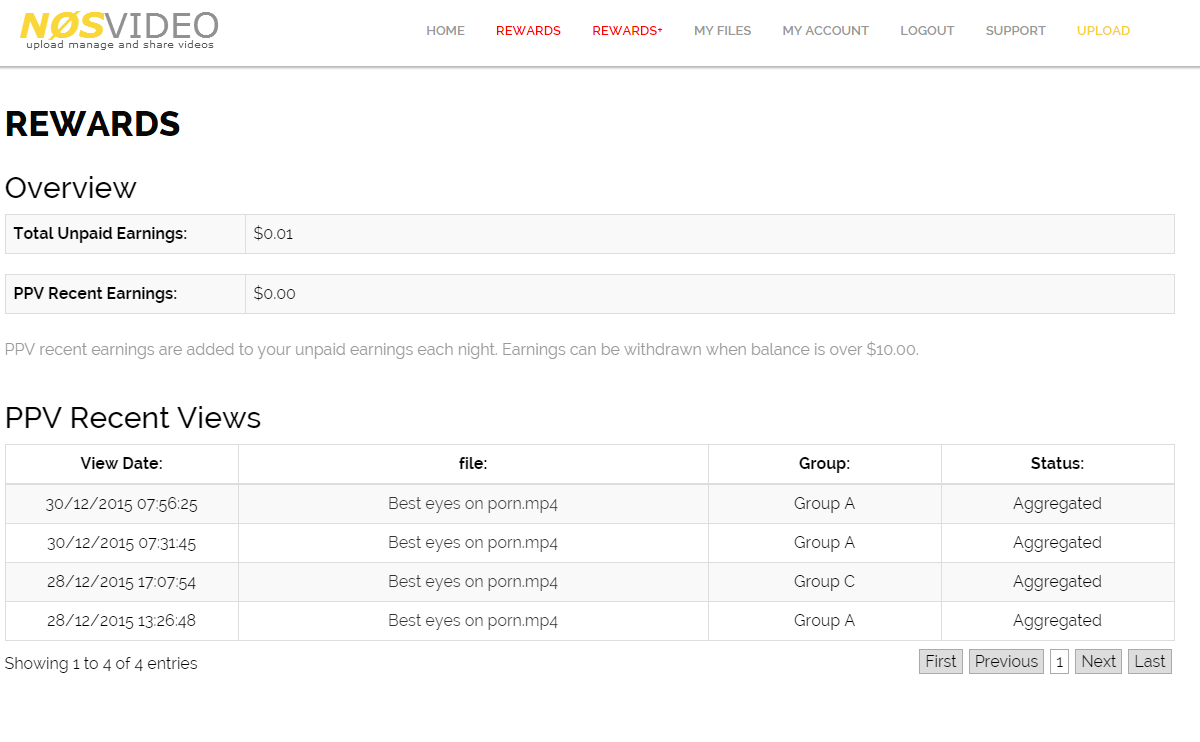The width and height of the screenshot is (1200, 742).
Task: Sort by the View Date column header
Action: coord(122,464)
